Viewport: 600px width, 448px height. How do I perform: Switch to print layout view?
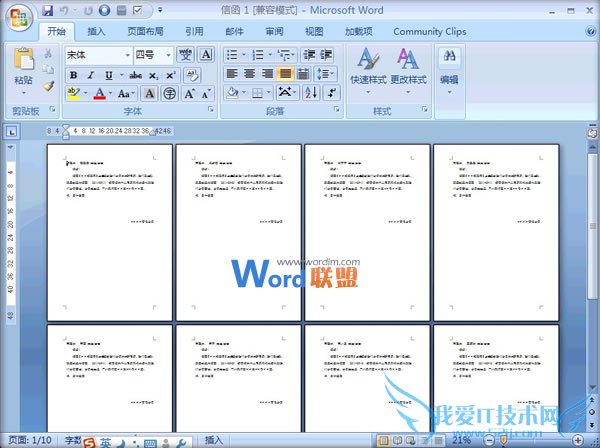tap(383, 441)
